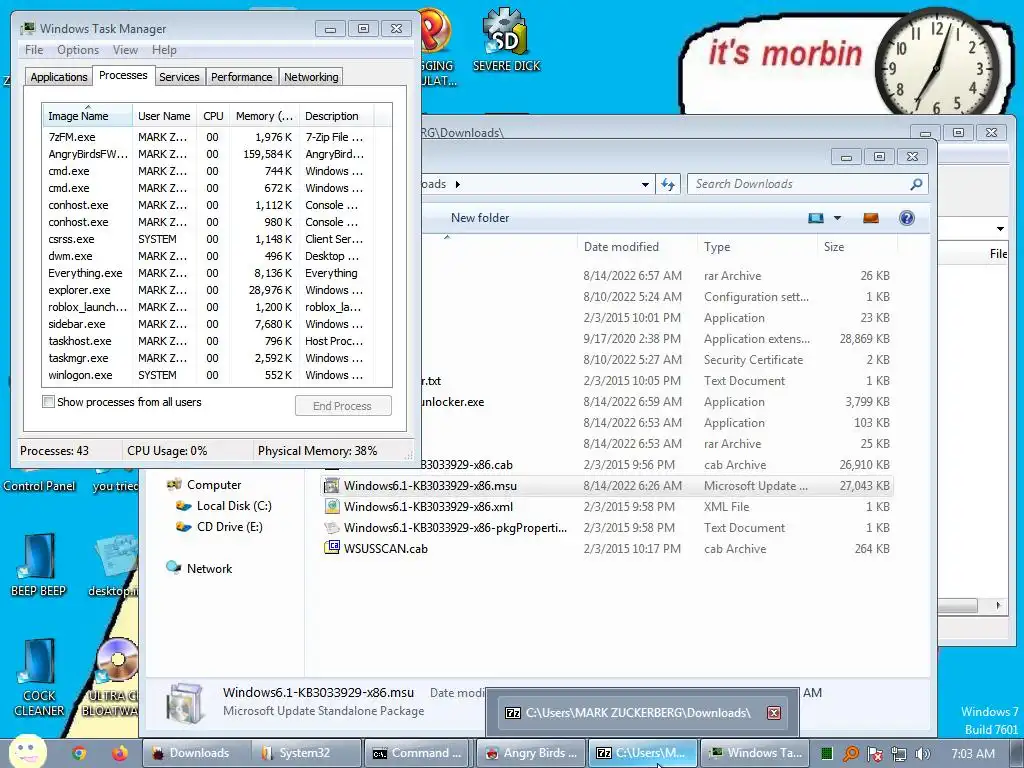Image resolution: width=1024 pixels, height=768 pixels.
Task: Switch to Downloads taskbar button
Action: (197, 753)
